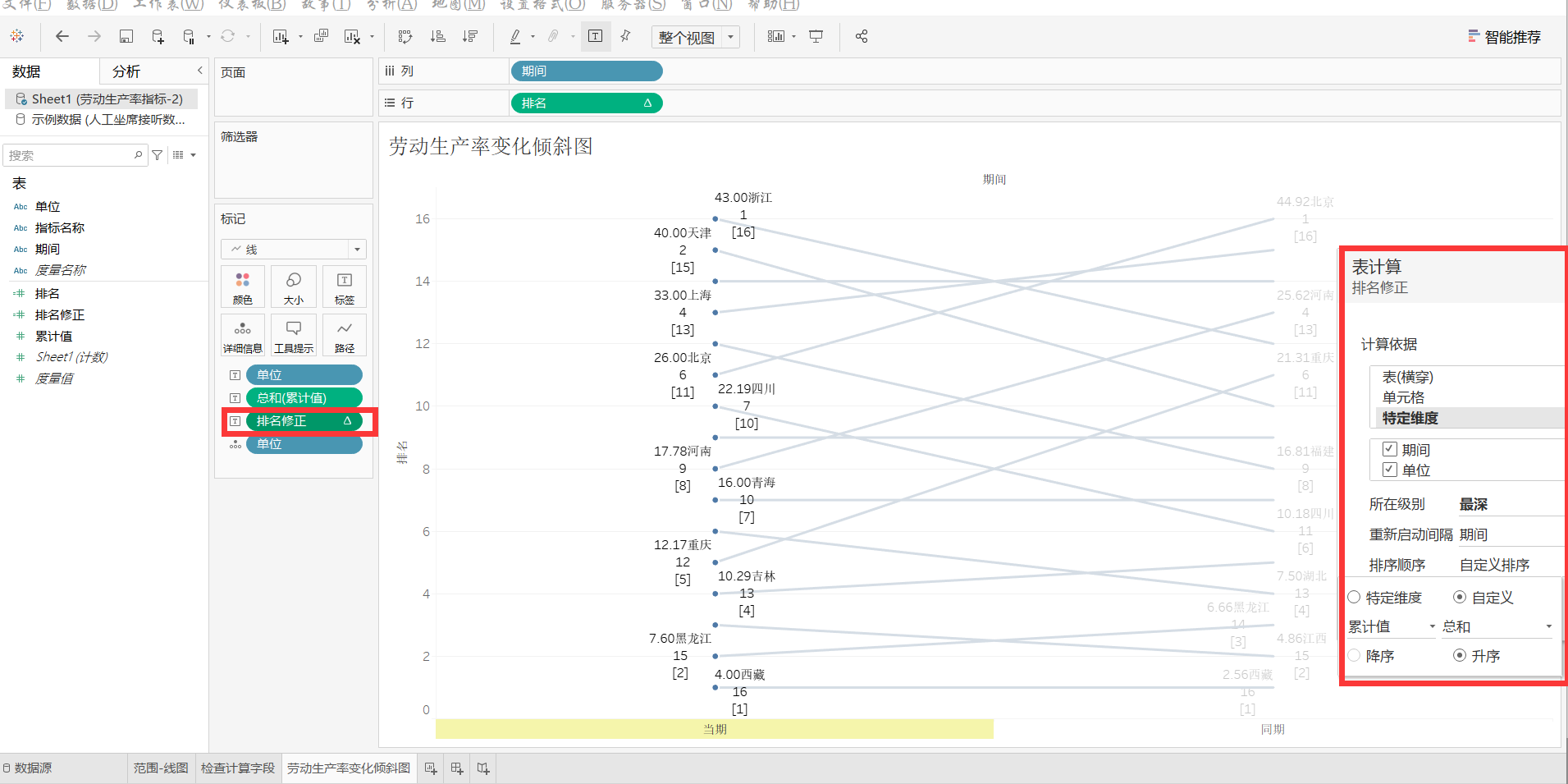The height and width of the screenshot is (784, 1568).
Task: Click new dashboard tab icon at bottom
Action: [x=457, y=768]
